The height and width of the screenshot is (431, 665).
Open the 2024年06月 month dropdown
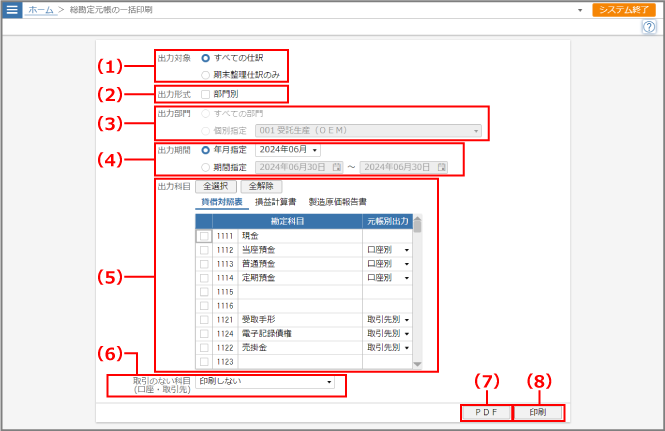coord(288,150)
